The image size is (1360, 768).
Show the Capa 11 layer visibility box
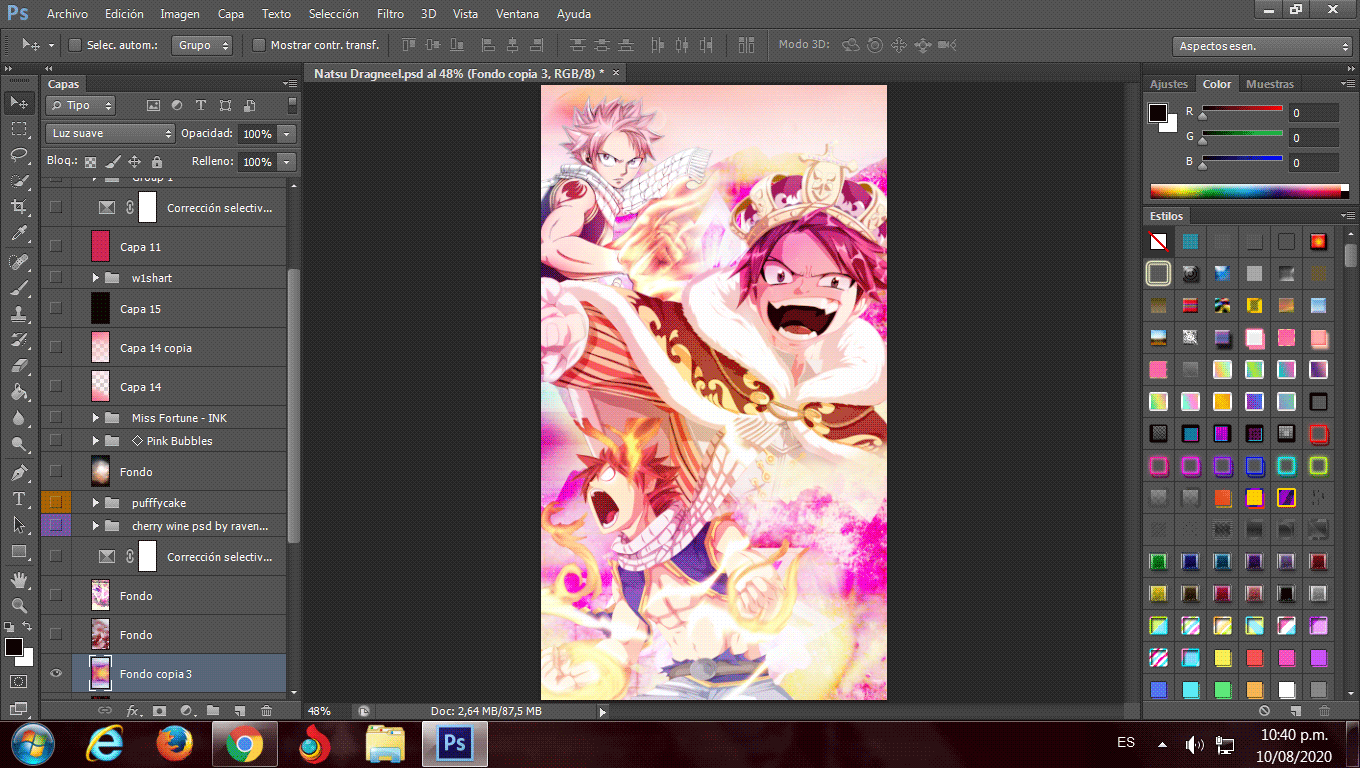tap(56, 246)
